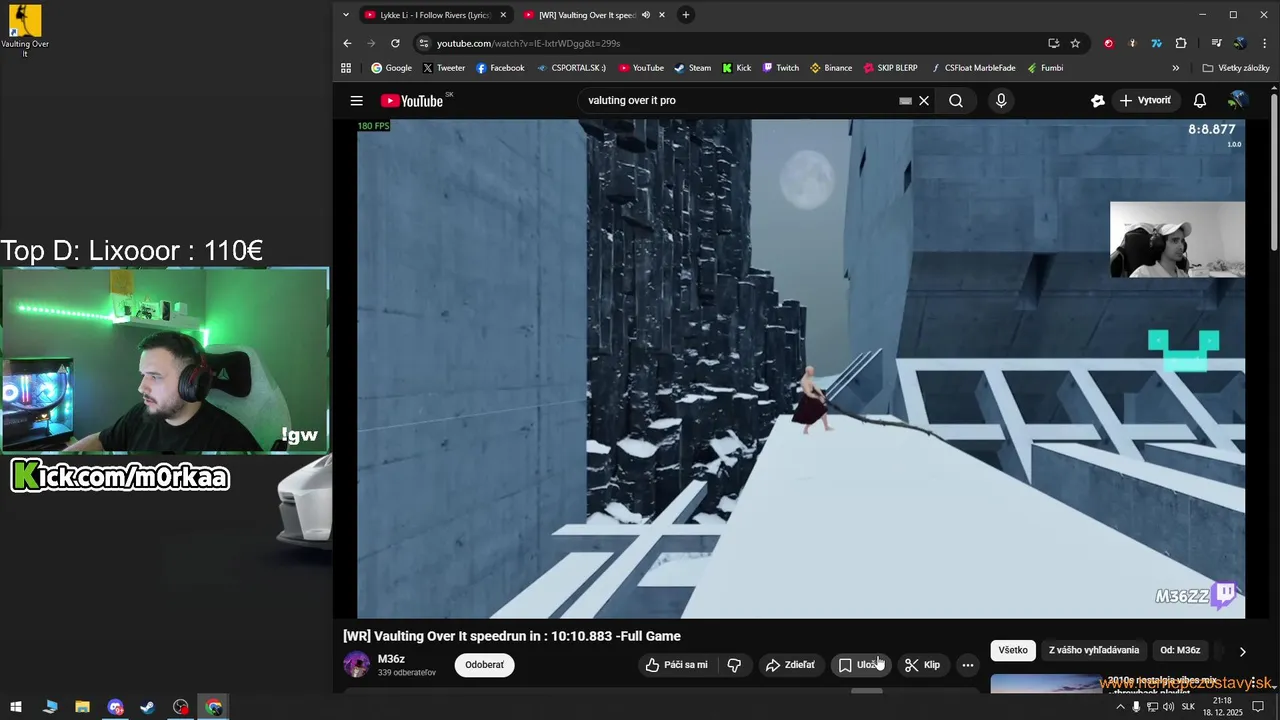This screenshot has width=1280, height=720.
Task: Open the Google bookmark
Action: [391, 68]
